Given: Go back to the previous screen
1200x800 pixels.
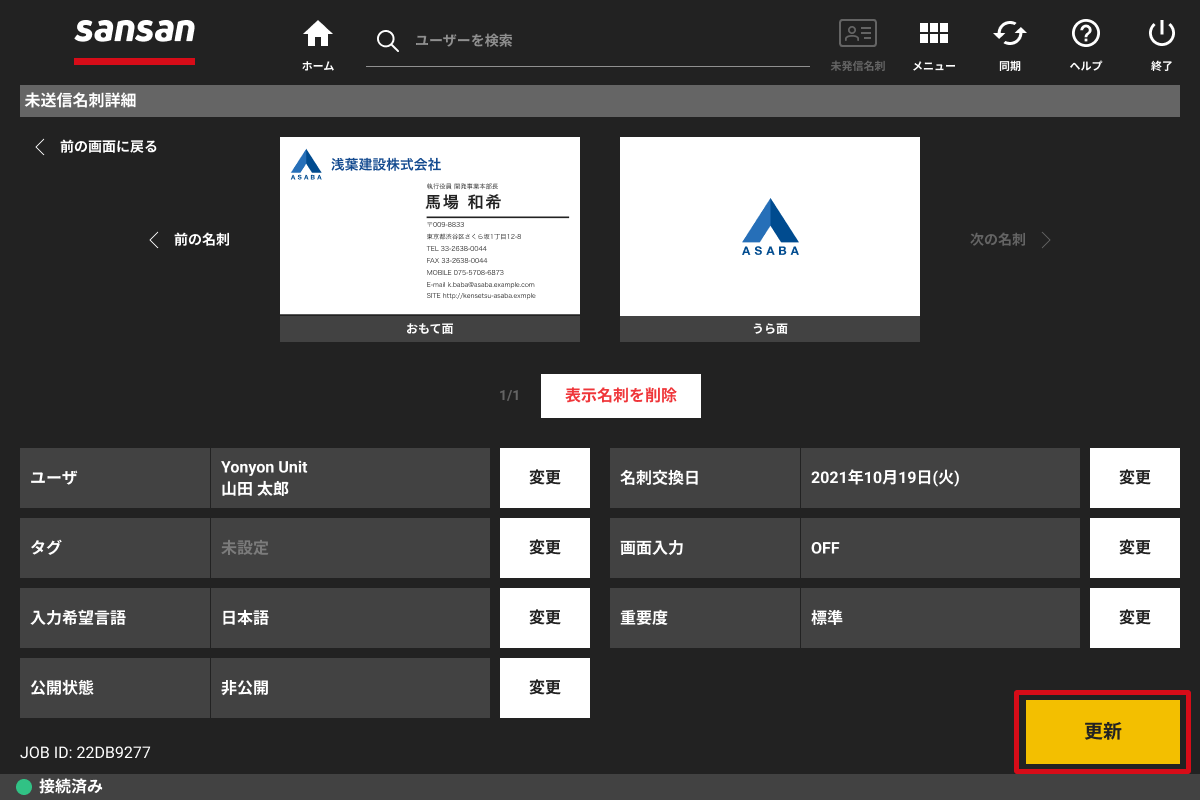Looking at the screenshot, I should pos(96,147).
